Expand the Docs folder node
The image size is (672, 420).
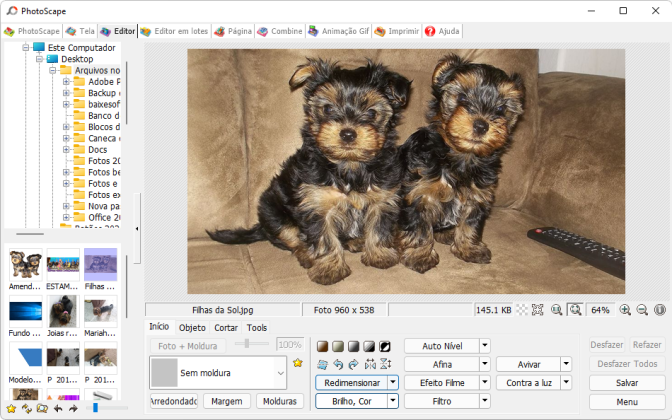[x=66, y=149]
